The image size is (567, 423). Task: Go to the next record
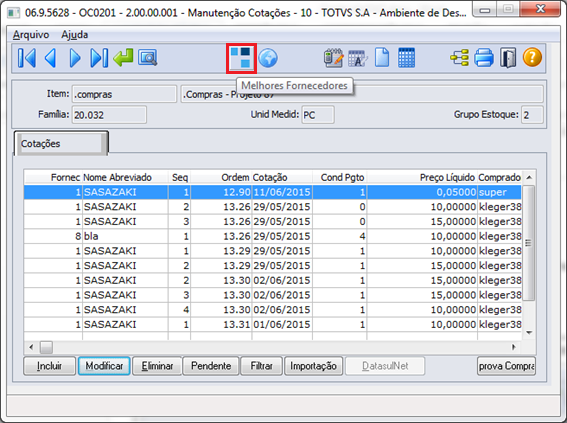[x=74, y=58]
